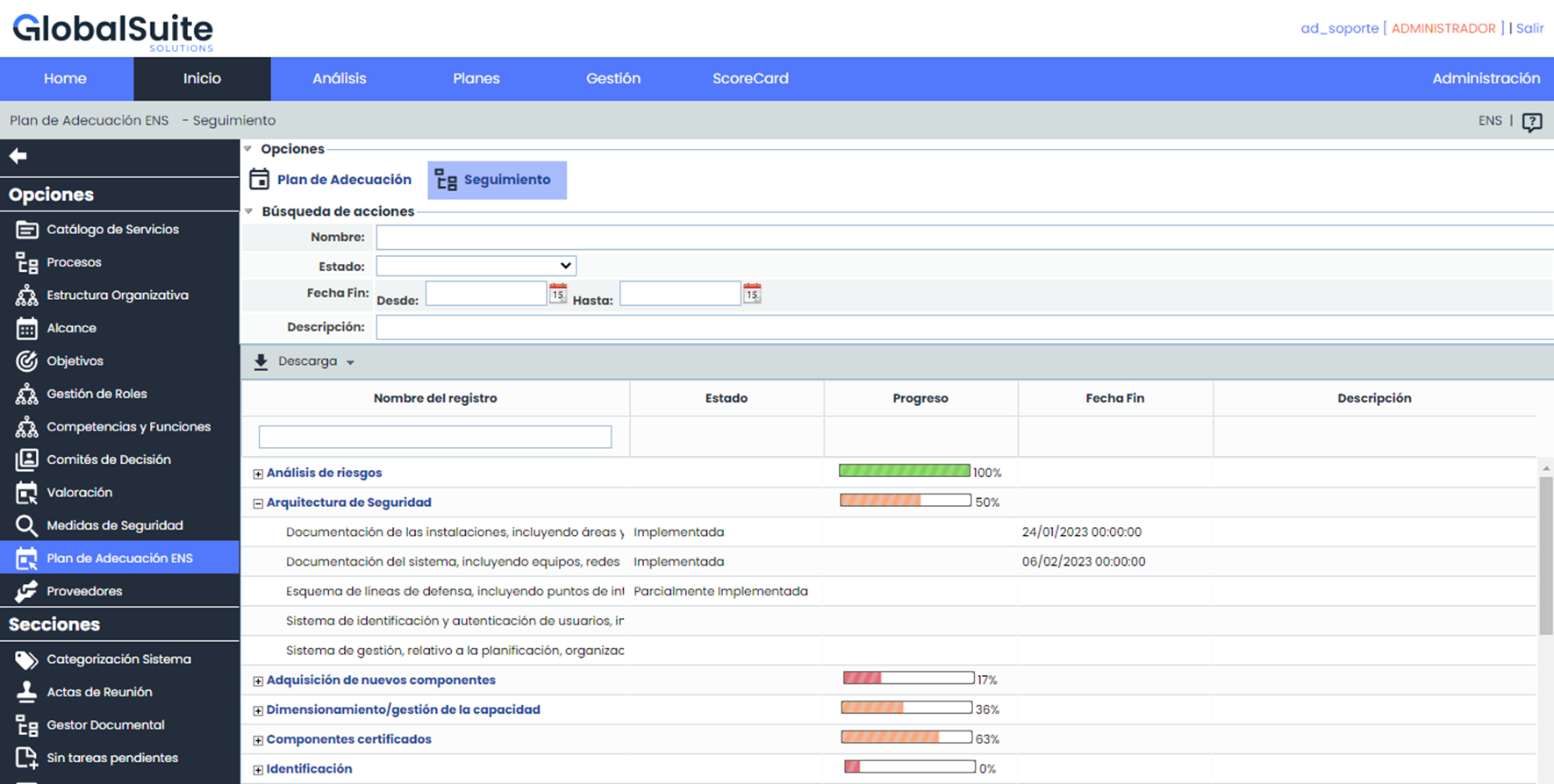Open the help icon next to ENS

tap(1532, 122)
